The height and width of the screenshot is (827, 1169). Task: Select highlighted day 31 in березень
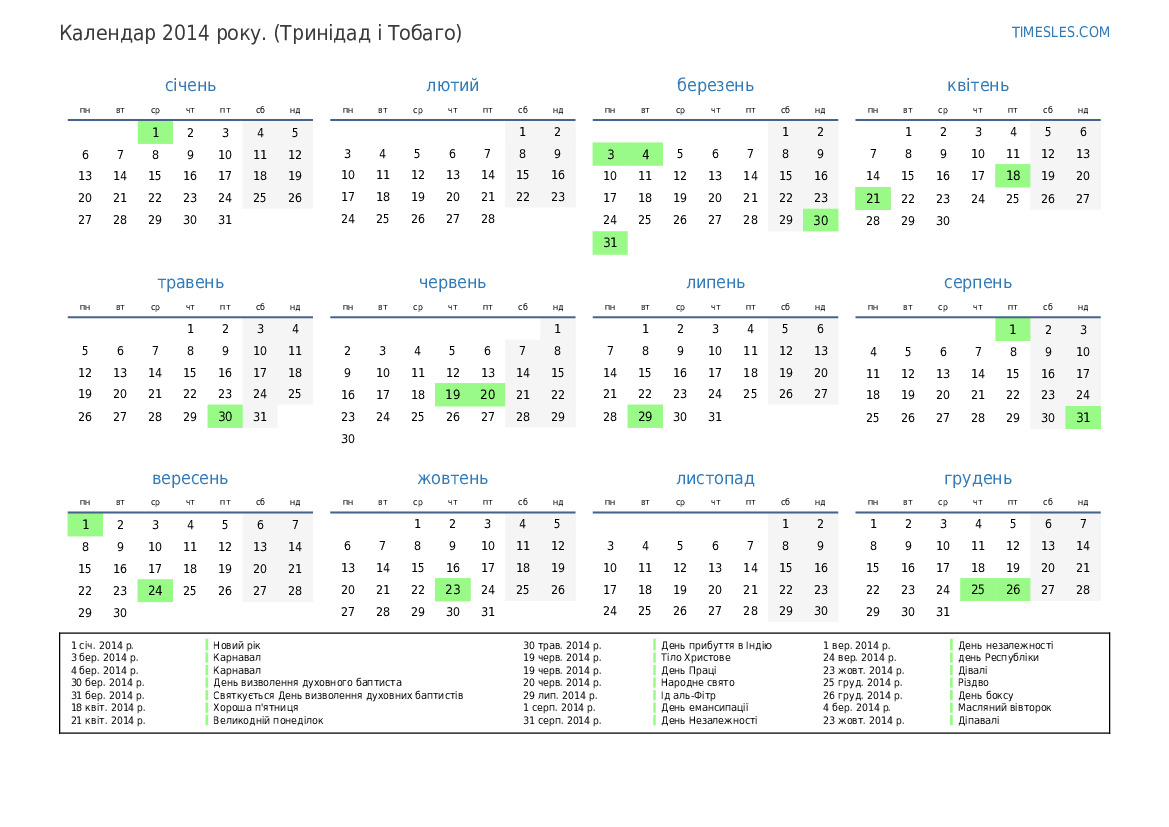(610, 242)
